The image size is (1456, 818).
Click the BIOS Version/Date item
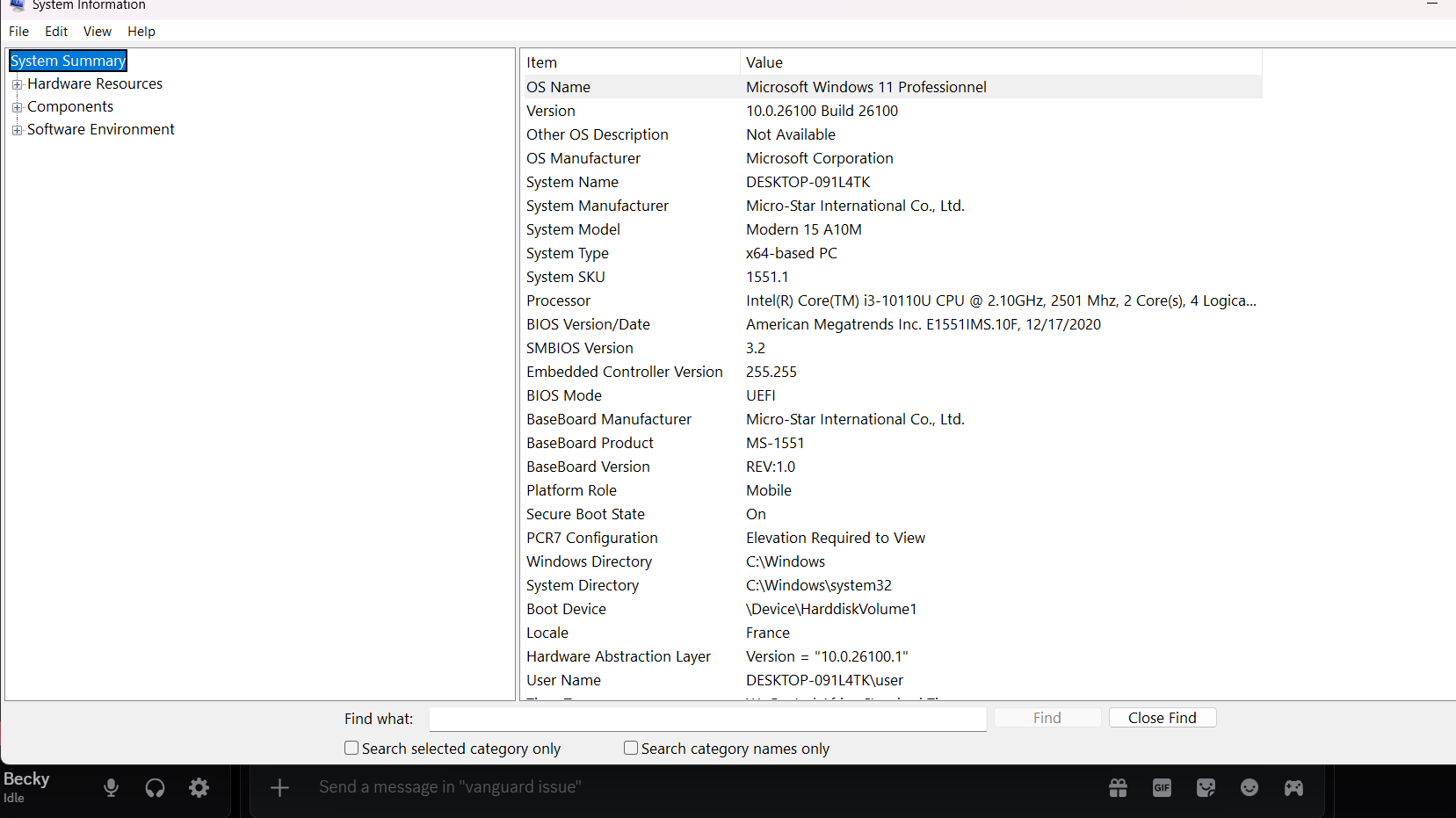point(589,324)
